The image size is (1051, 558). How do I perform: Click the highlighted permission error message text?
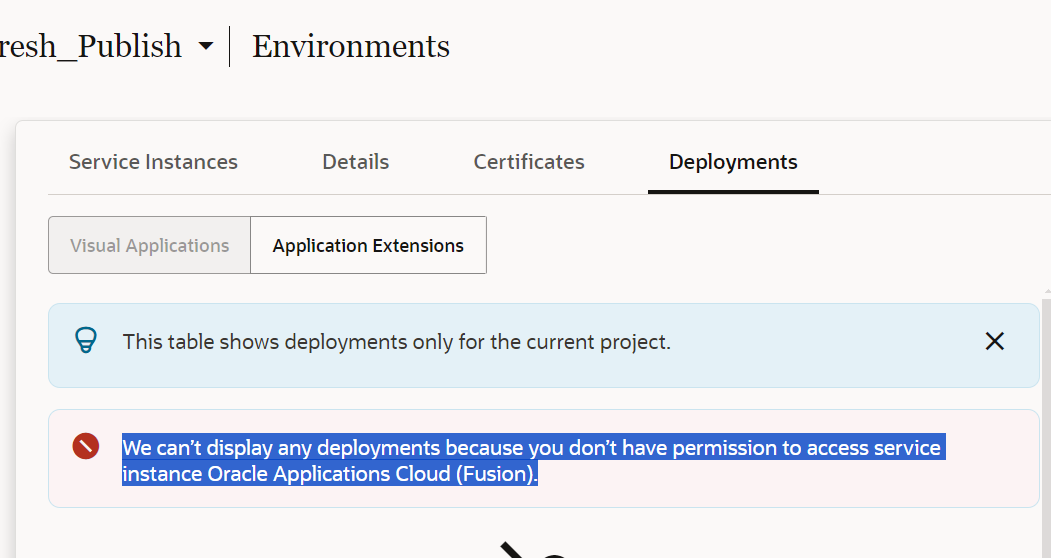(534, 460)
